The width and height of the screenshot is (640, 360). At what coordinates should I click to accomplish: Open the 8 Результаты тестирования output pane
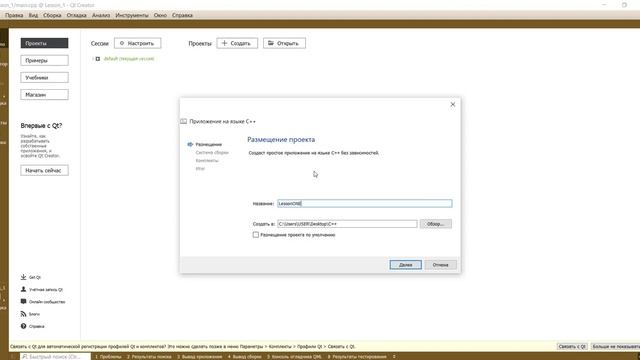[x=357, y=357]
